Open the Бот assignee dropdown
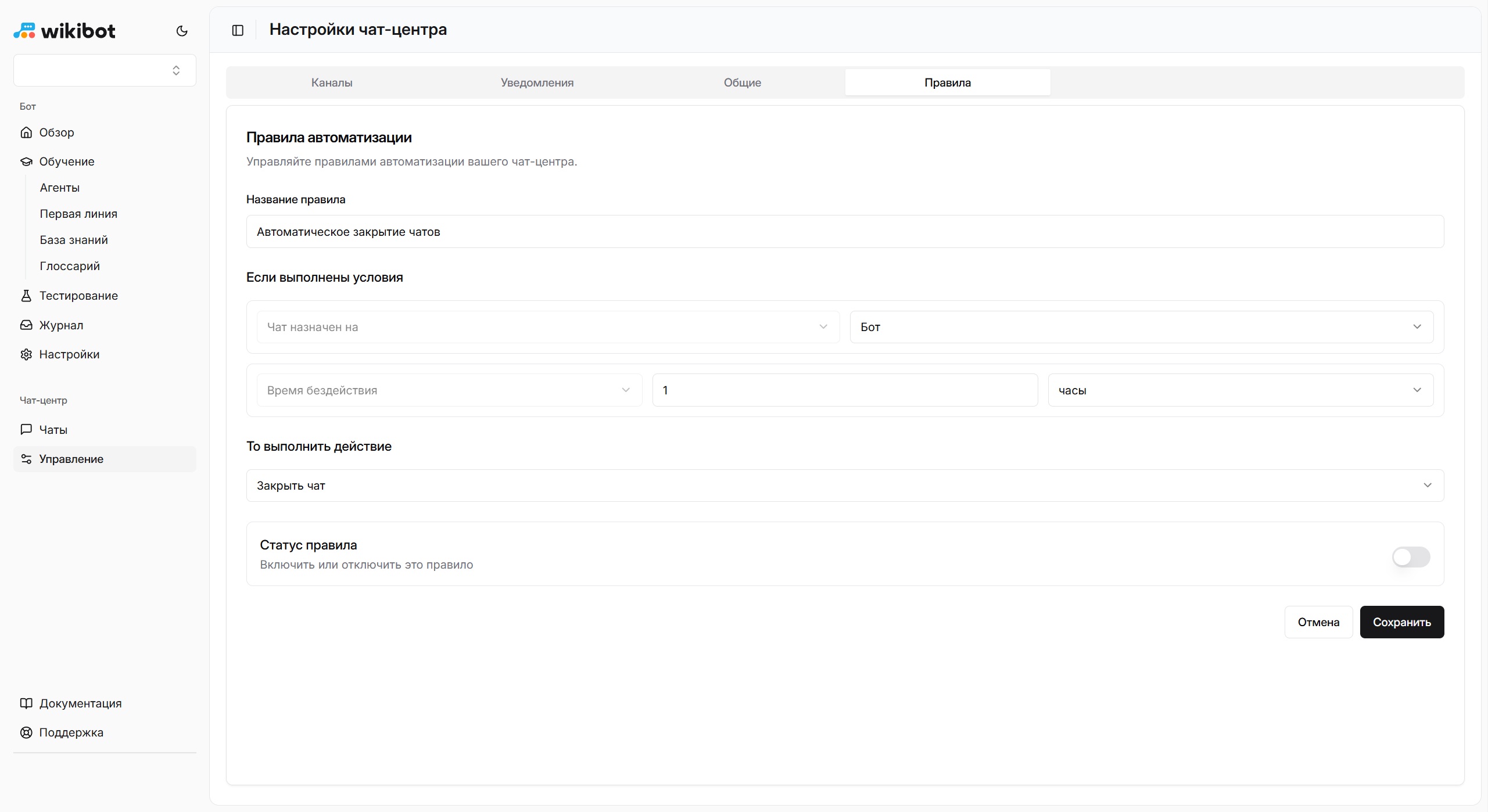1488x812 pixels. tap(1141, 327)
